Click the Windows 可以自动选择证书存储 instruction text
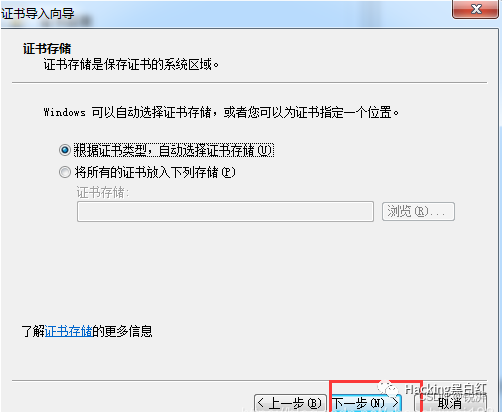This screenshot has width=502, height=412. 221,112
